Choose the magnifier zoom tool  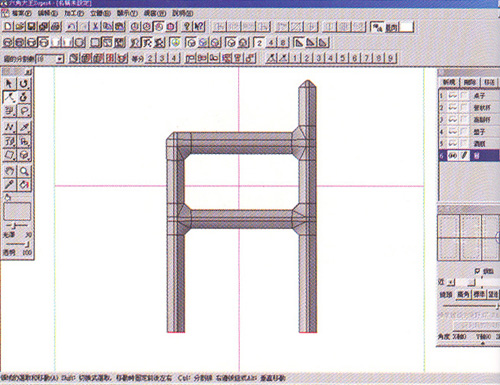click(x=24, y=171)
